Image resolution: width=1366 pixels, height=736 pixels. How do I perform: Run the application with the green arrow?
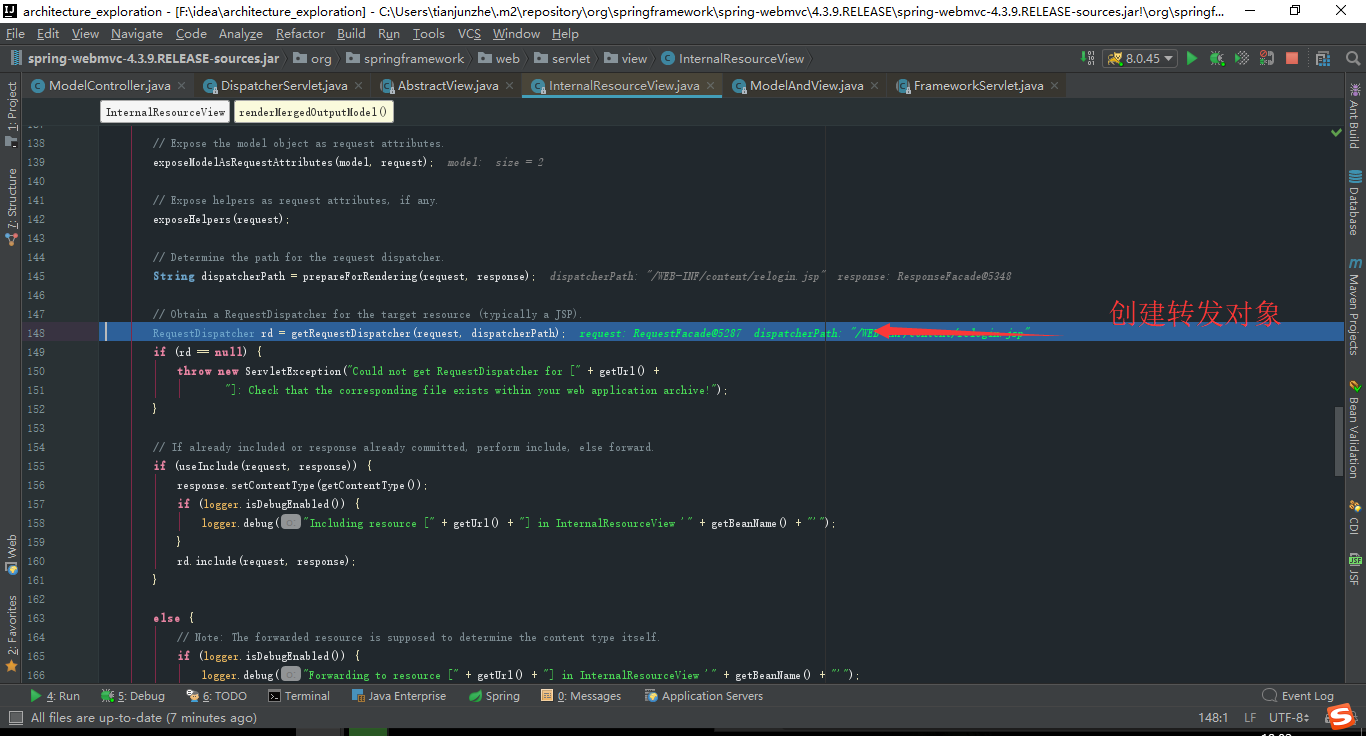point(1191,59)
